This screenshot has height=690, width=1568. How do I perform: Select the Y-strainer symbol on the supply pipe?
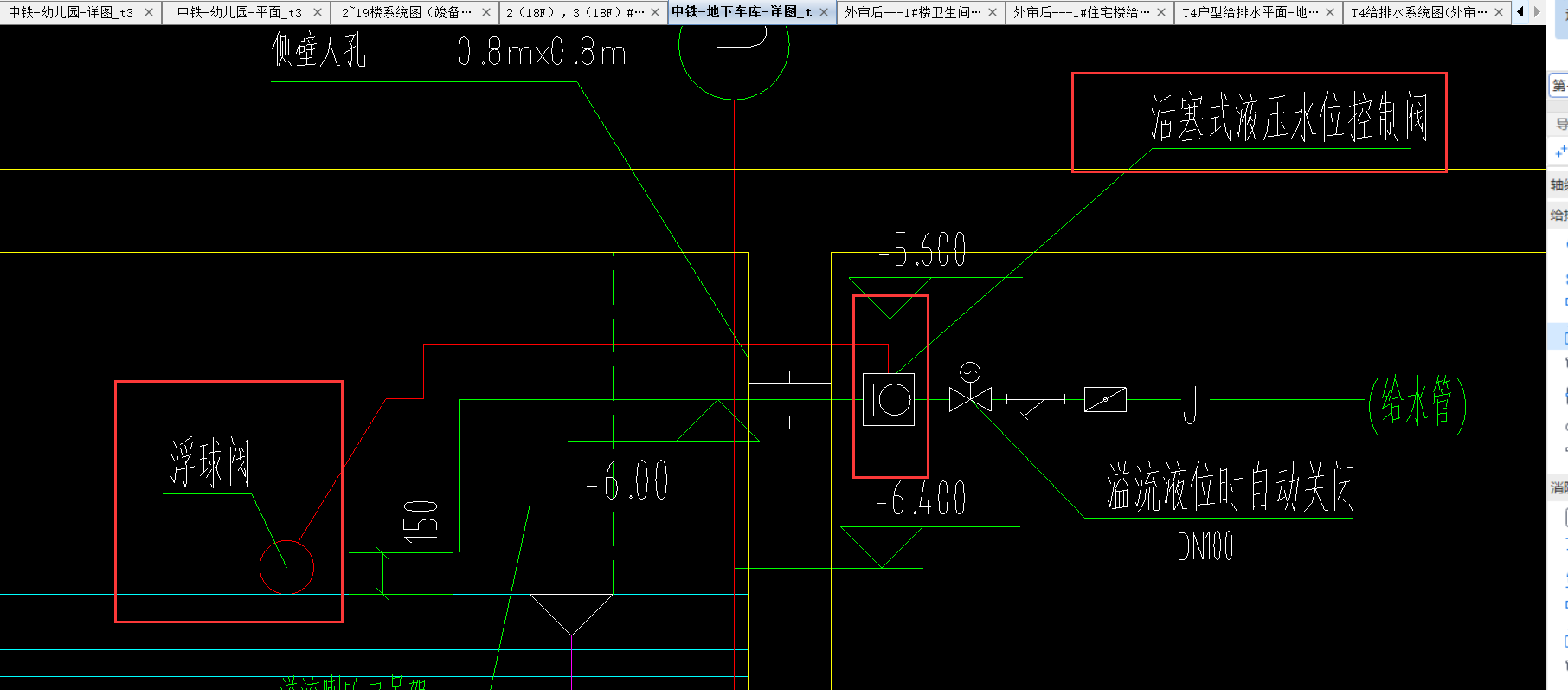pyautogui.click(x=1035, y=405)
